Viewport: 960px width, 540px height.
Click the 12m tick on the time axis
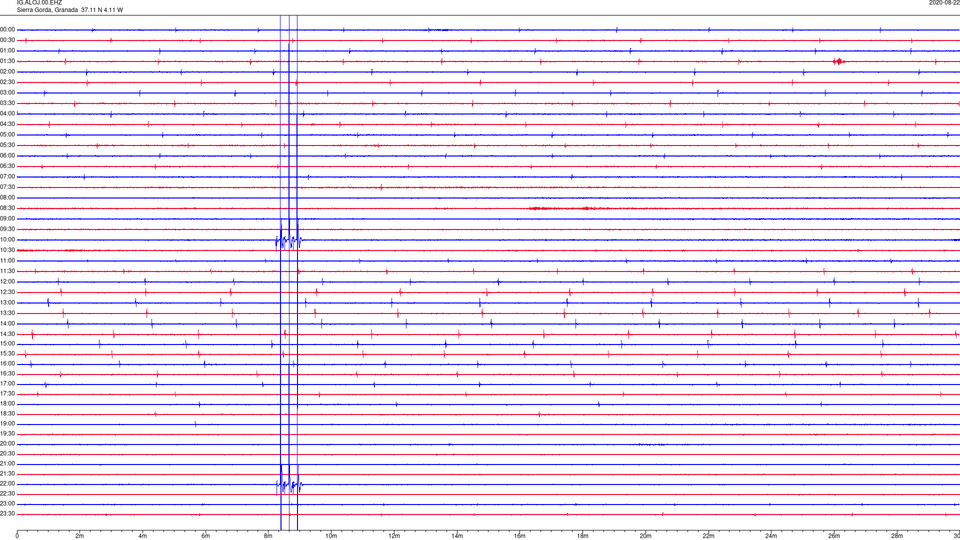(x=394, y=536)
